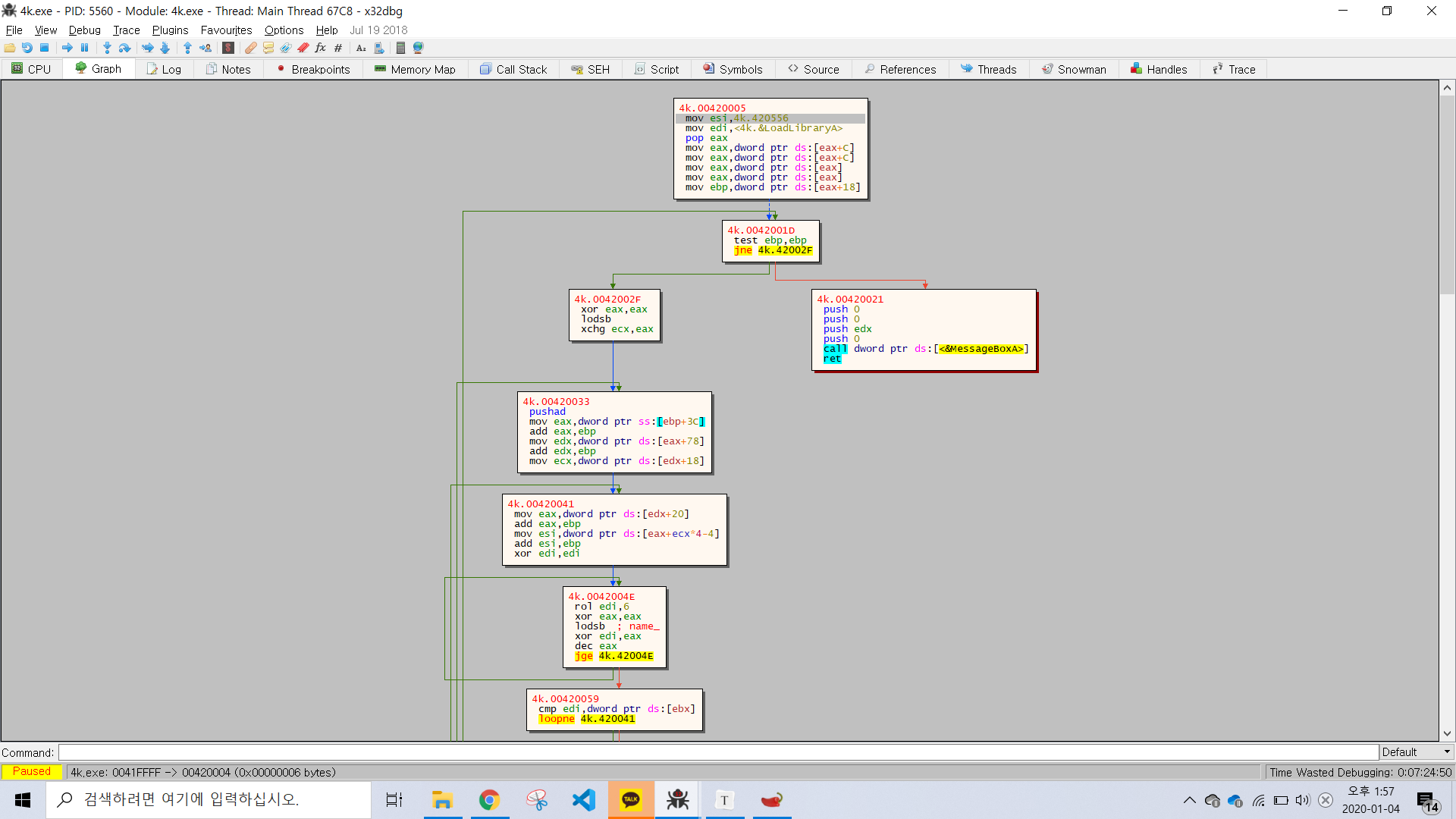The image size is (1456, 819).
Task: Select the 4k.00420021 MessageBoxA graph node
Action: click(x=923, y=330)
